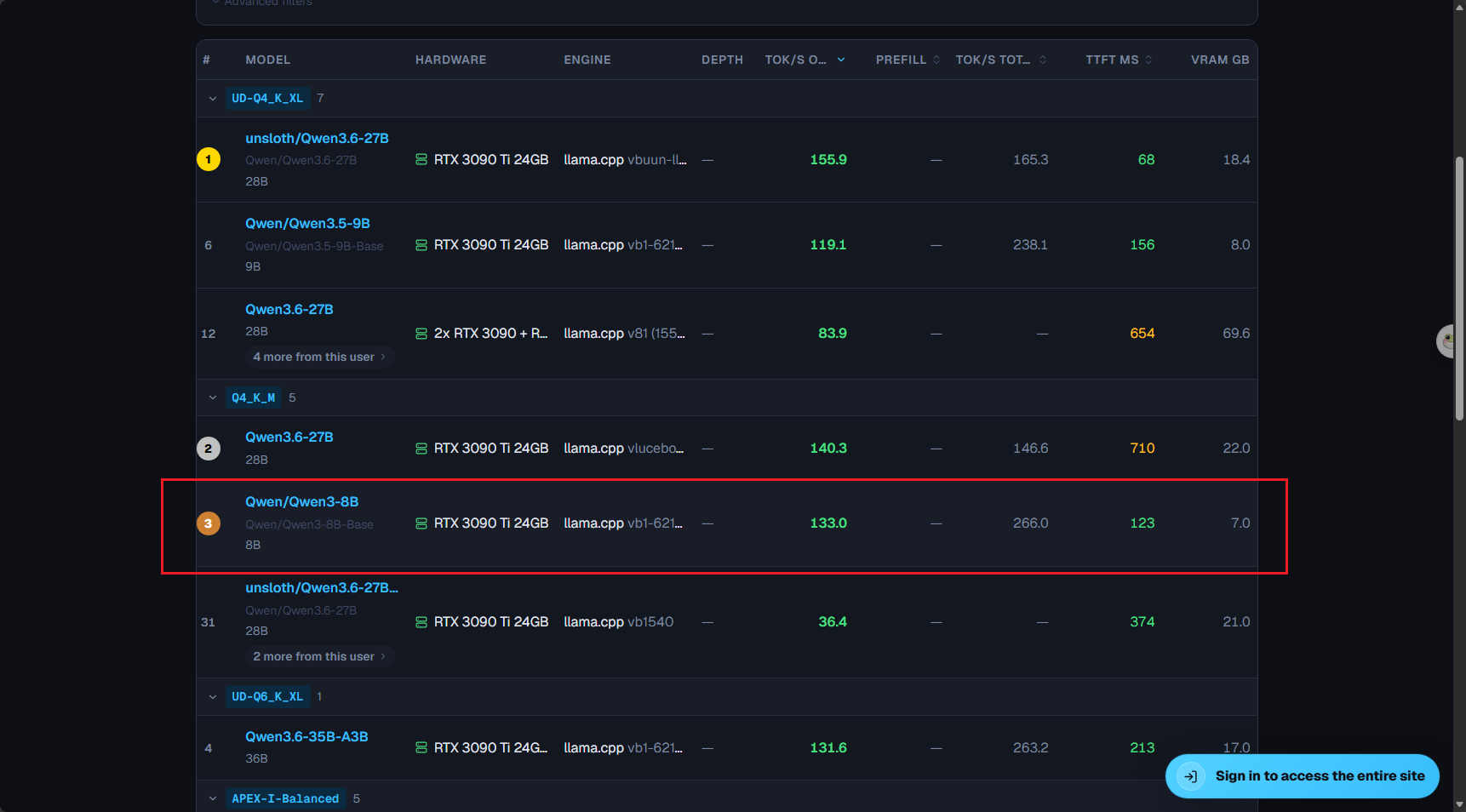This screenshot has height=812, width=1466.
Task: Click the page vertical scrollbar thumb
Action: (1459, 288)
